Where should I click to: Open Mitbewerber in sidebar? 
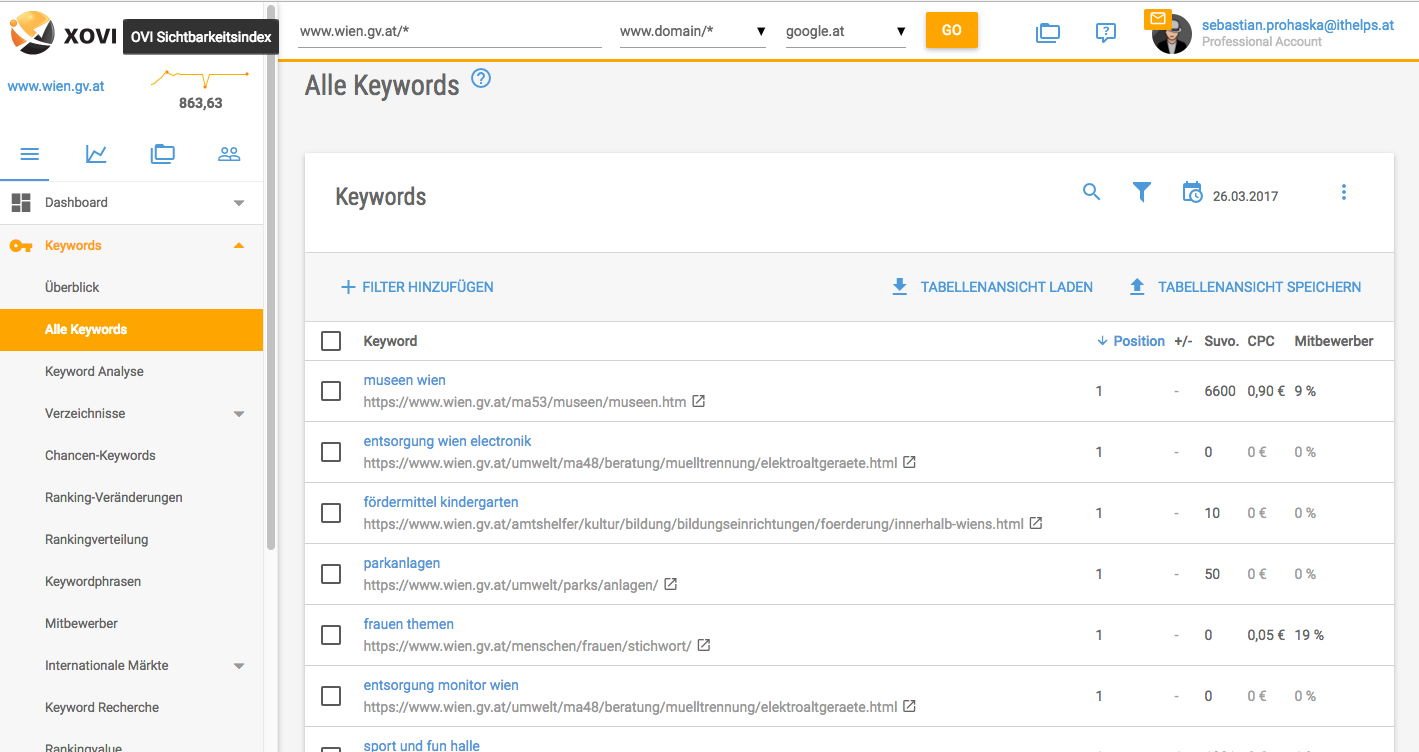tap(81, 624)
